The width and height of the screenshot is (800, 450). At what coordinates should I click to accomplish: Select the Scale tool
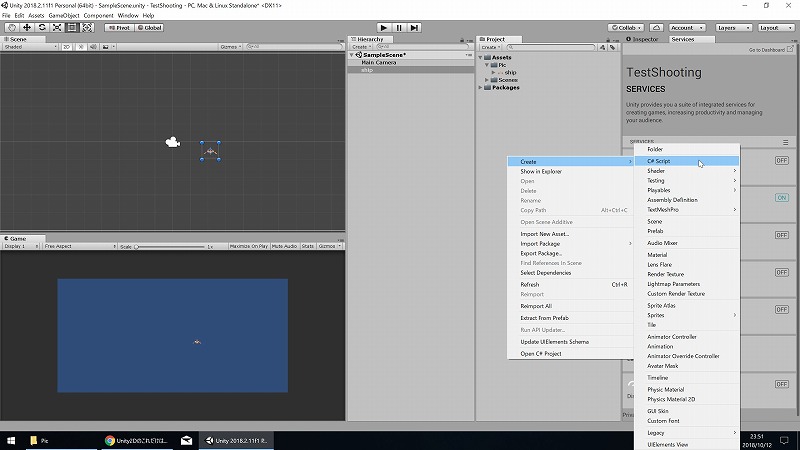pos(57,28)
